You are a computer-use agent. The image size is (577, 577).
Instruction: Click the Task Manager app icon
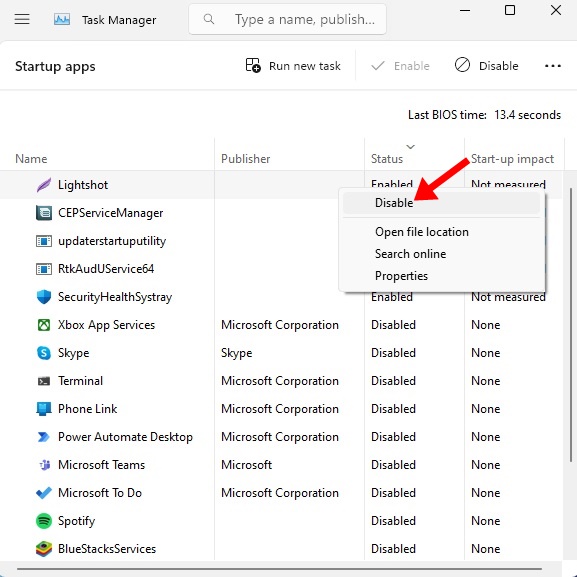(x=62, y=19)
